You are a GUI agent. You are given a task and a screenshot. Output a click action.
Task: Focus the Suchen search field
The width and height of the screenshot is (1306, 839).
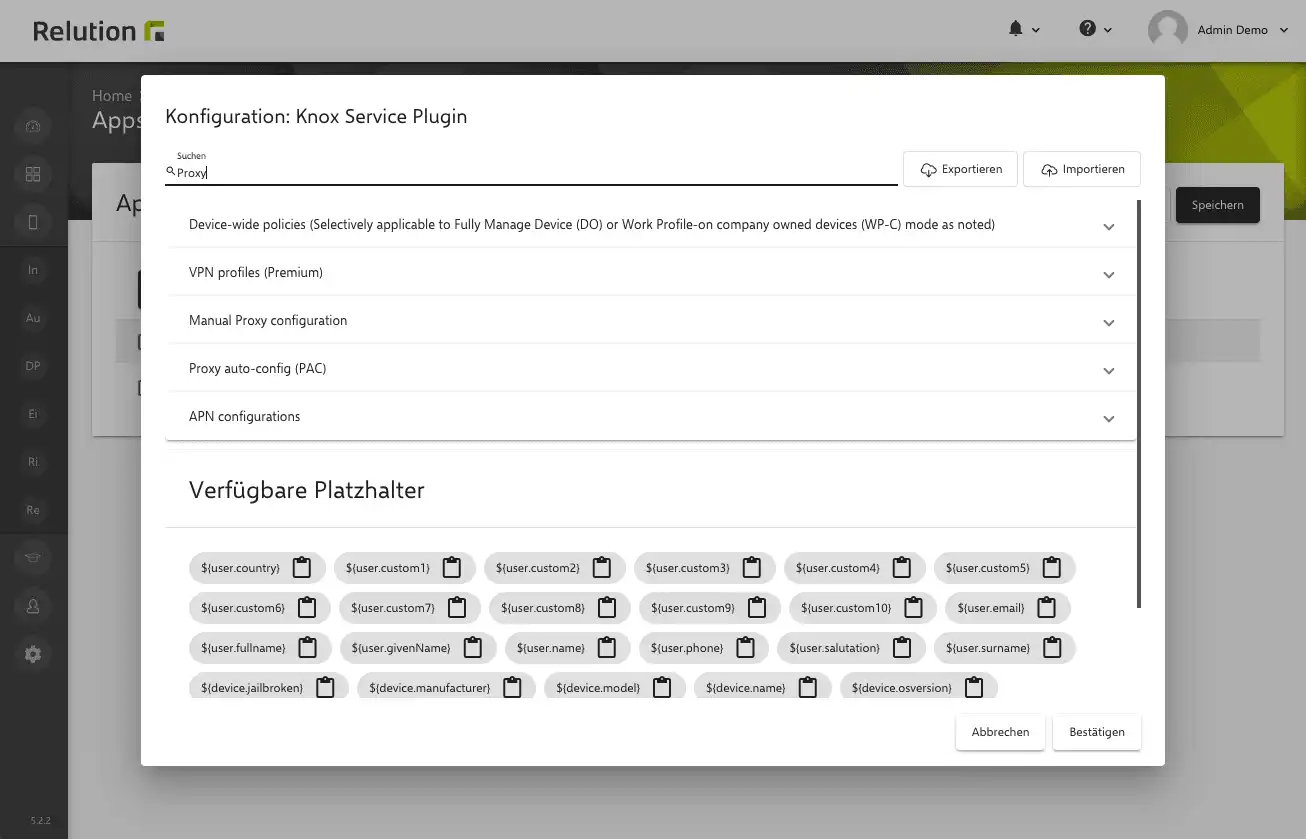click(531, 172)
